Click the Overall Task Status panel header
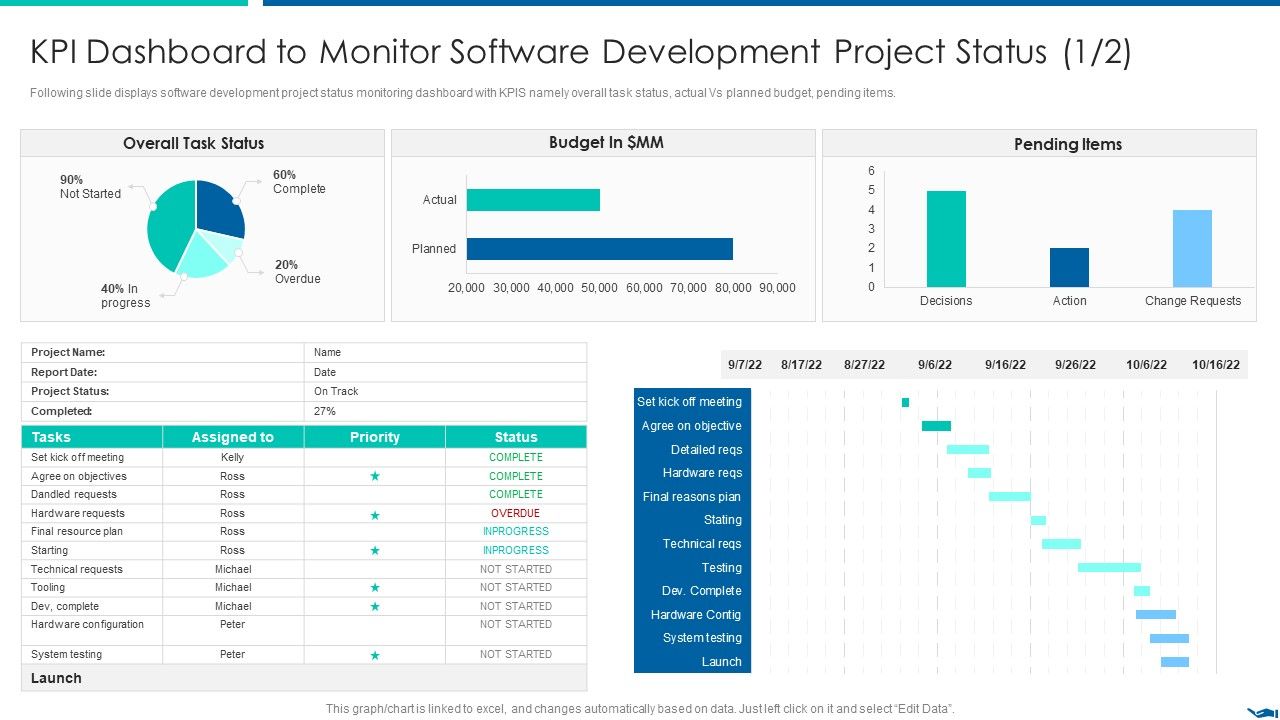This screenshot has height=720, width=1280. click(193, 143)
